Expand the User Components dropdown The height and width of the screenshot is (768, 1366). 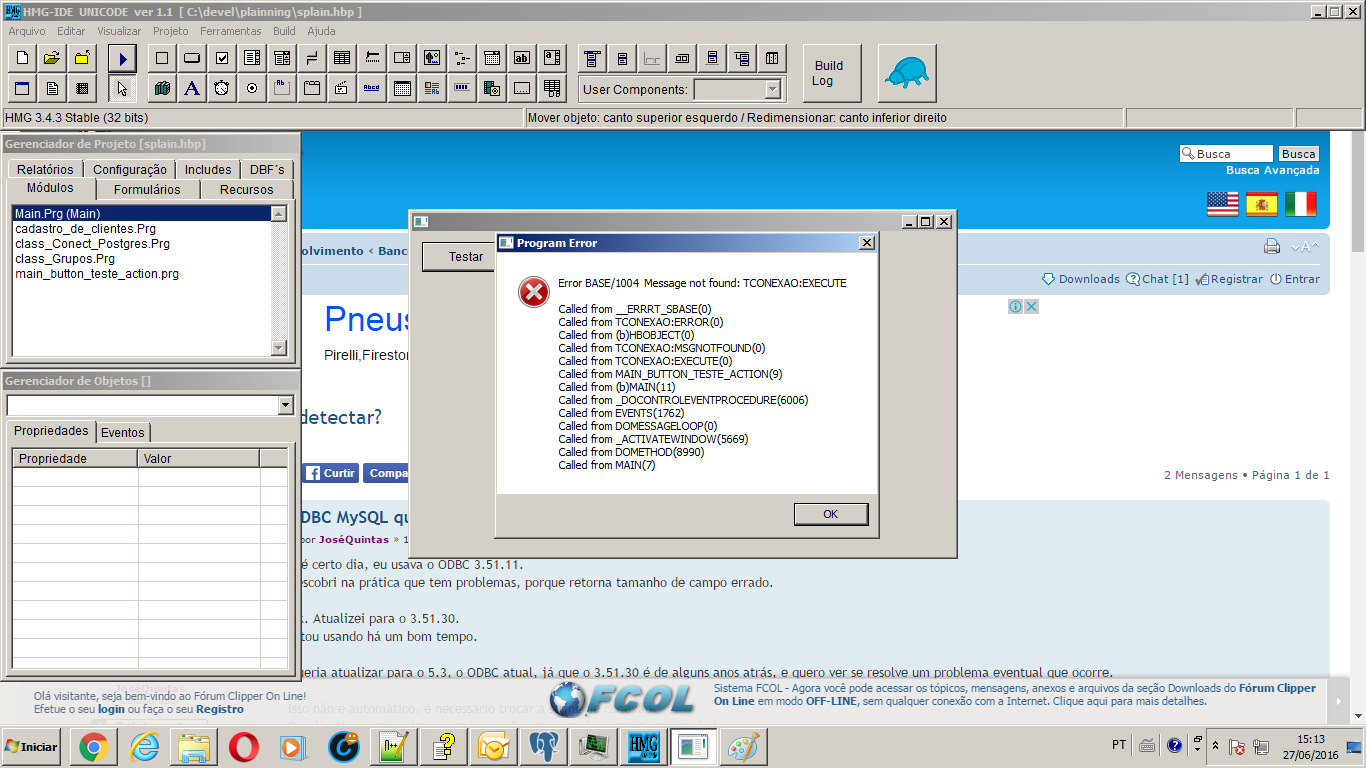click(772, 90)
